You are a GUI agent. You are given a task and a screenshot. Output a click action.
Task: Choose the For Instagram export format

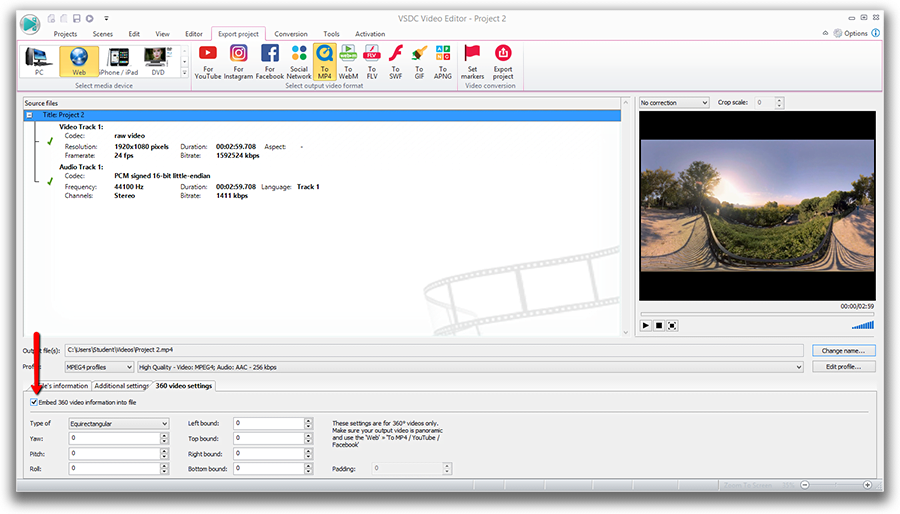pyautogui.click(x=238, y=62)
